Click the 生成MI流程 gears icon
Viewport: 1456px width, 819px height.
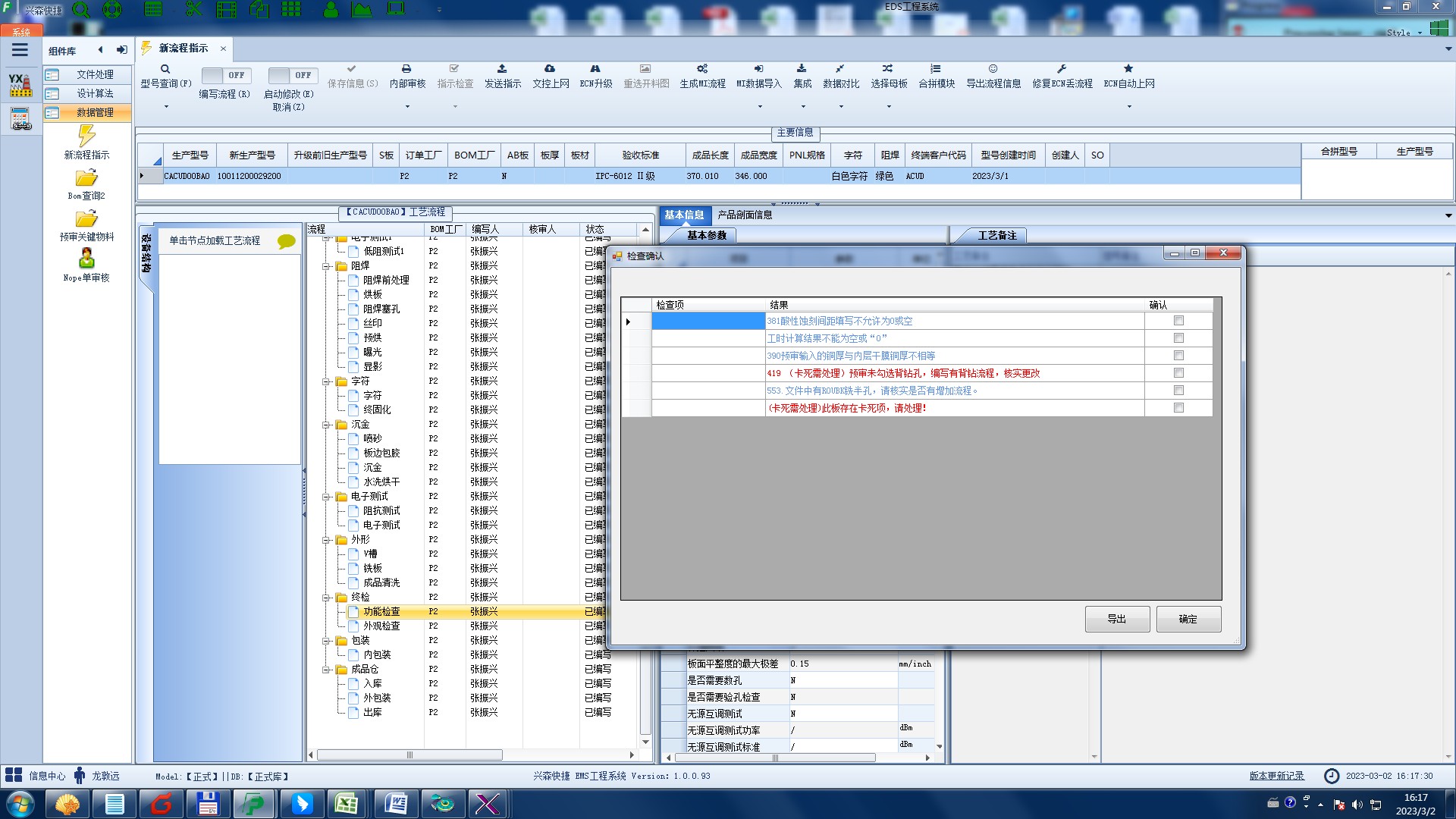[x=702, y=69]
